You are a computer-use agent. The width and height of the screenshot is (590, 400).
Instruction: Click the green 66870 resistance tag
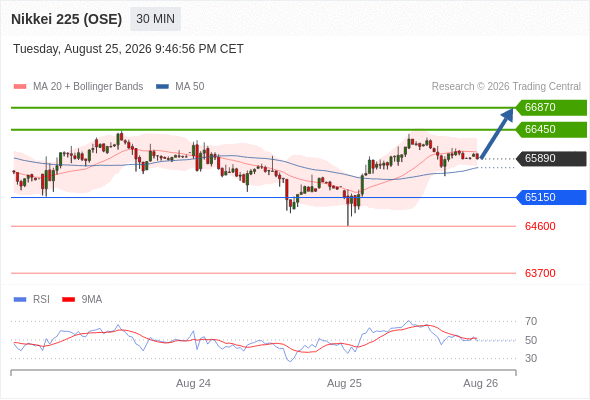tap(551, 108)
